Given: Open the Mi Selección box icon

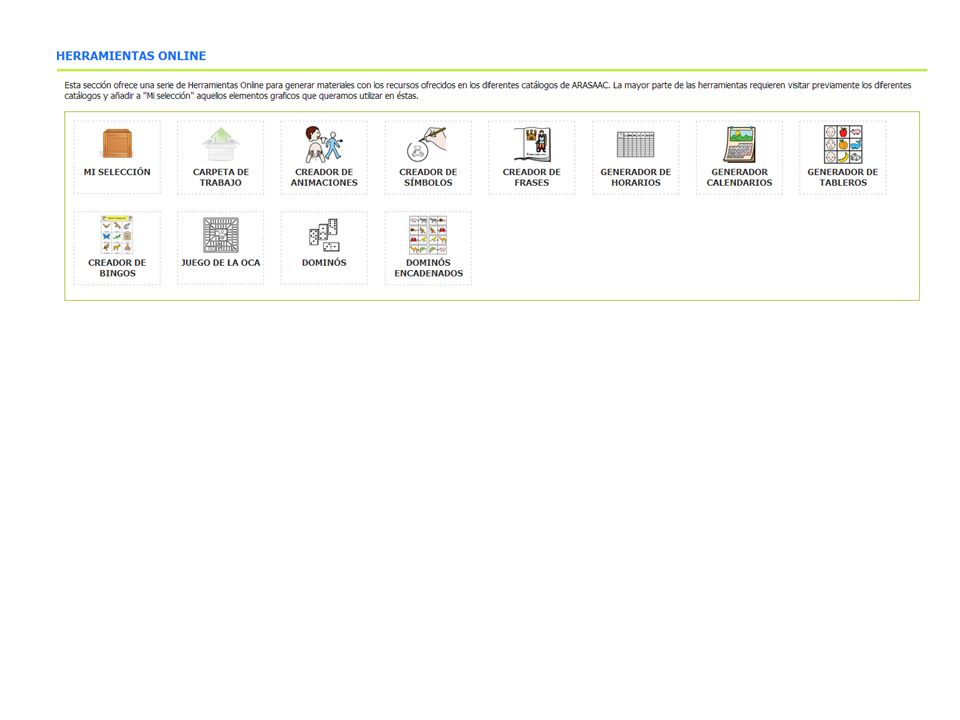Looking at the screenshot, I should [x=117, y=143].
